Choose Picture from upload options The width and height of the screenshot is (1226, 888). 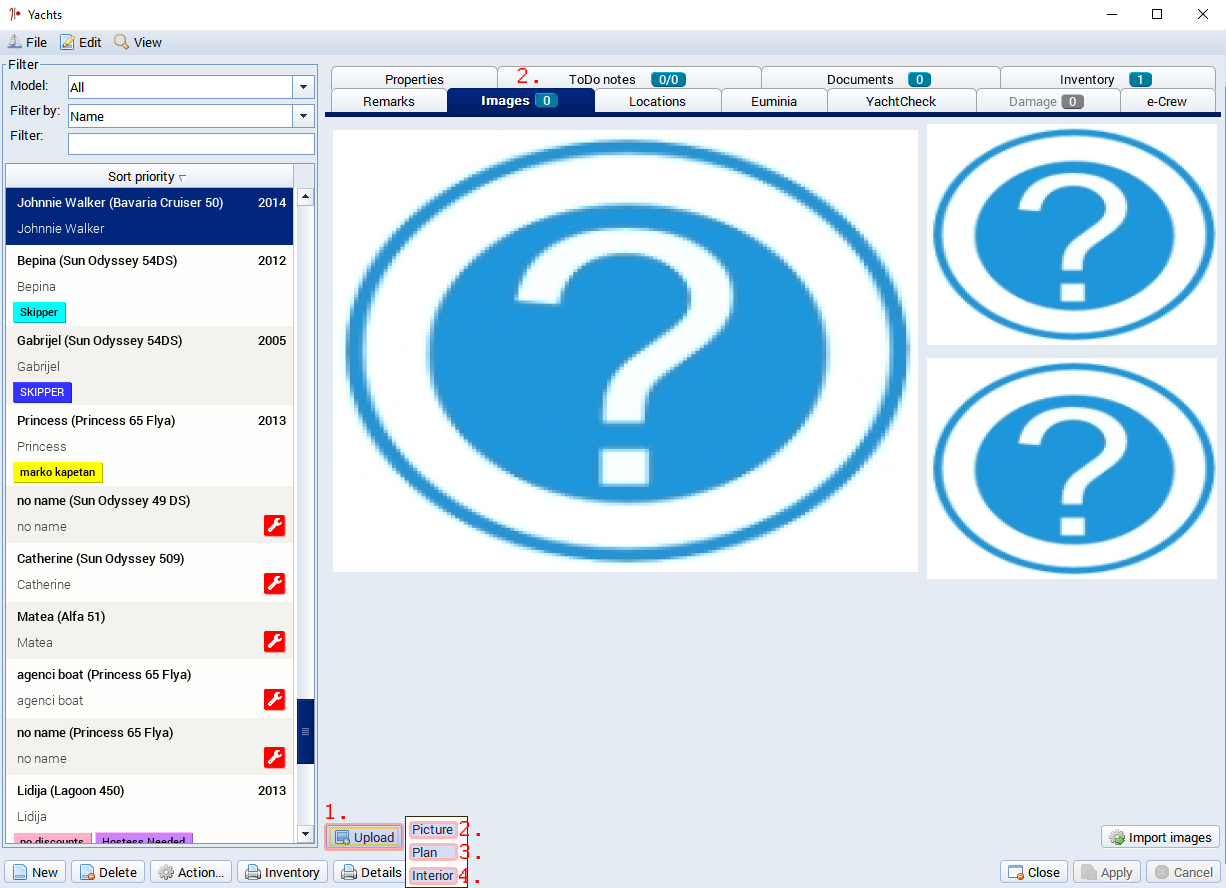tap(433, 830)
